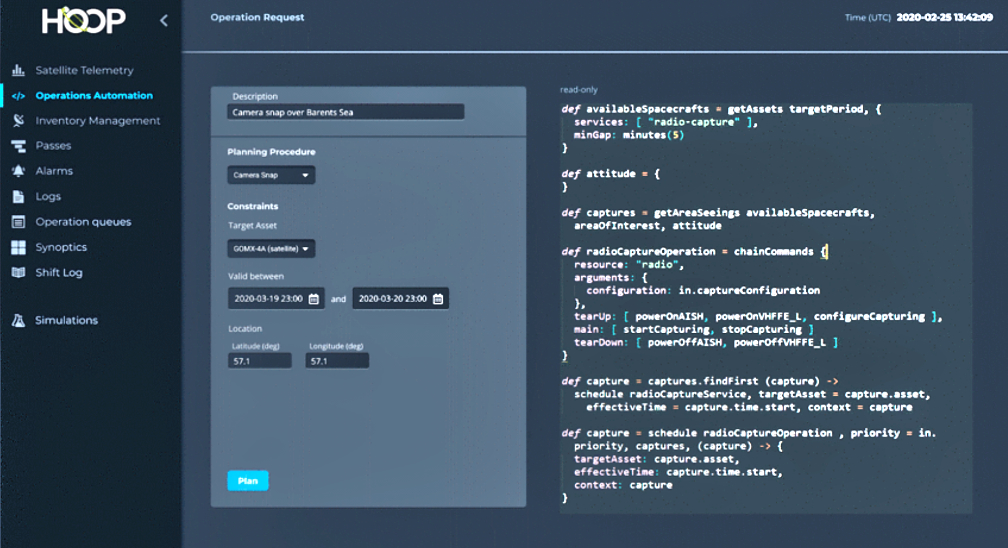Click the Alarms bell icon

[17, 171]
